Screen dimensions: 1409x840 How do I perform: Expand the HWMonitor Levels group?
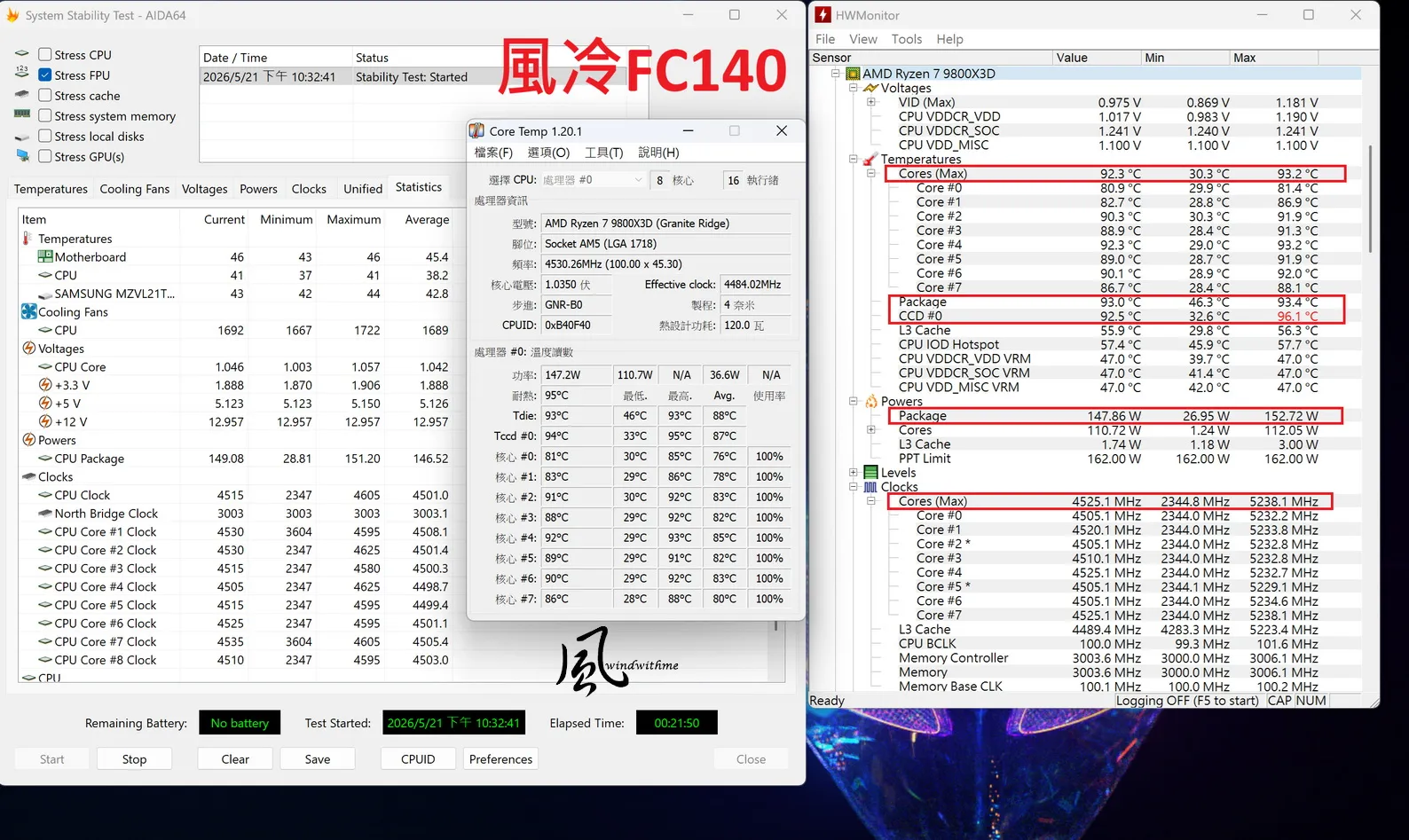pos(854,473)
